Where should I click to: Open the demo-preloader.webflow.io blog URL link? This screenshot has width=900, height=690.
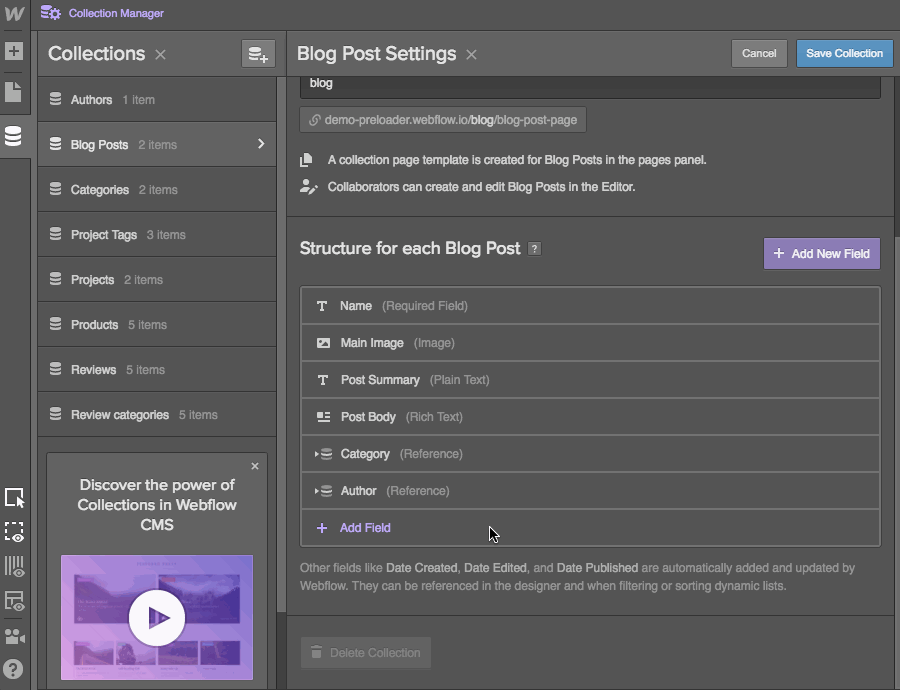coord(443,120)
